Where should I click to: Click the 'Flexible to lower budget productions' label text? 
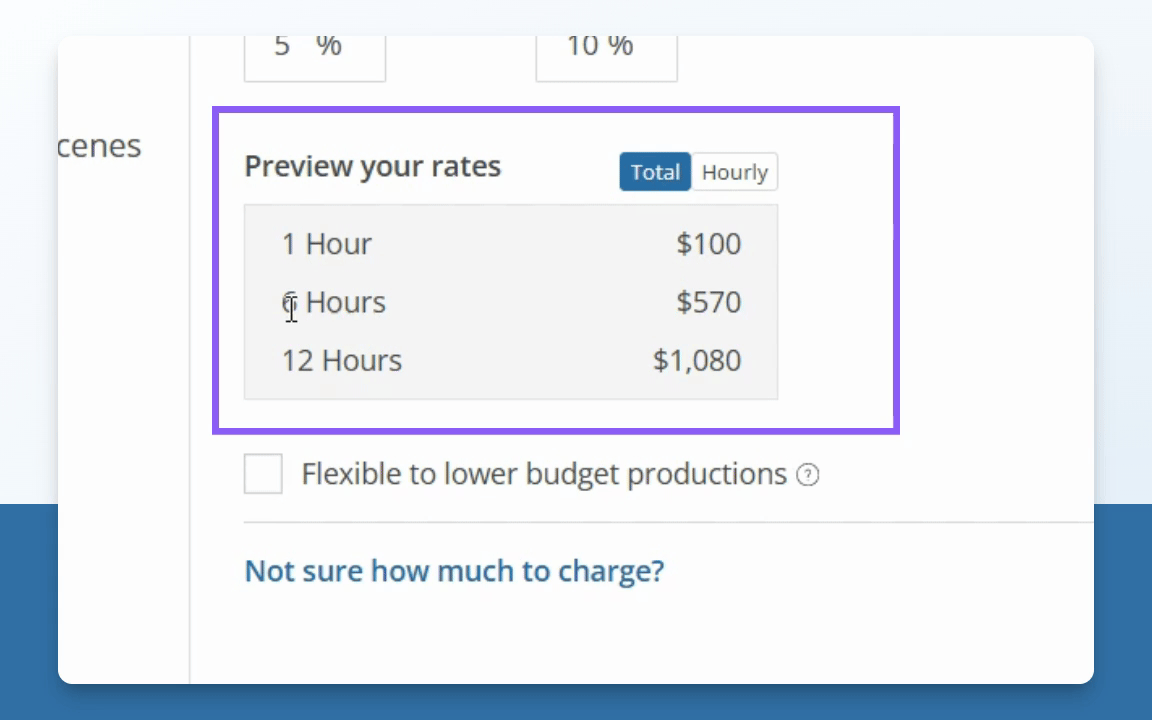pyautogui.click(x=544, y=474)
